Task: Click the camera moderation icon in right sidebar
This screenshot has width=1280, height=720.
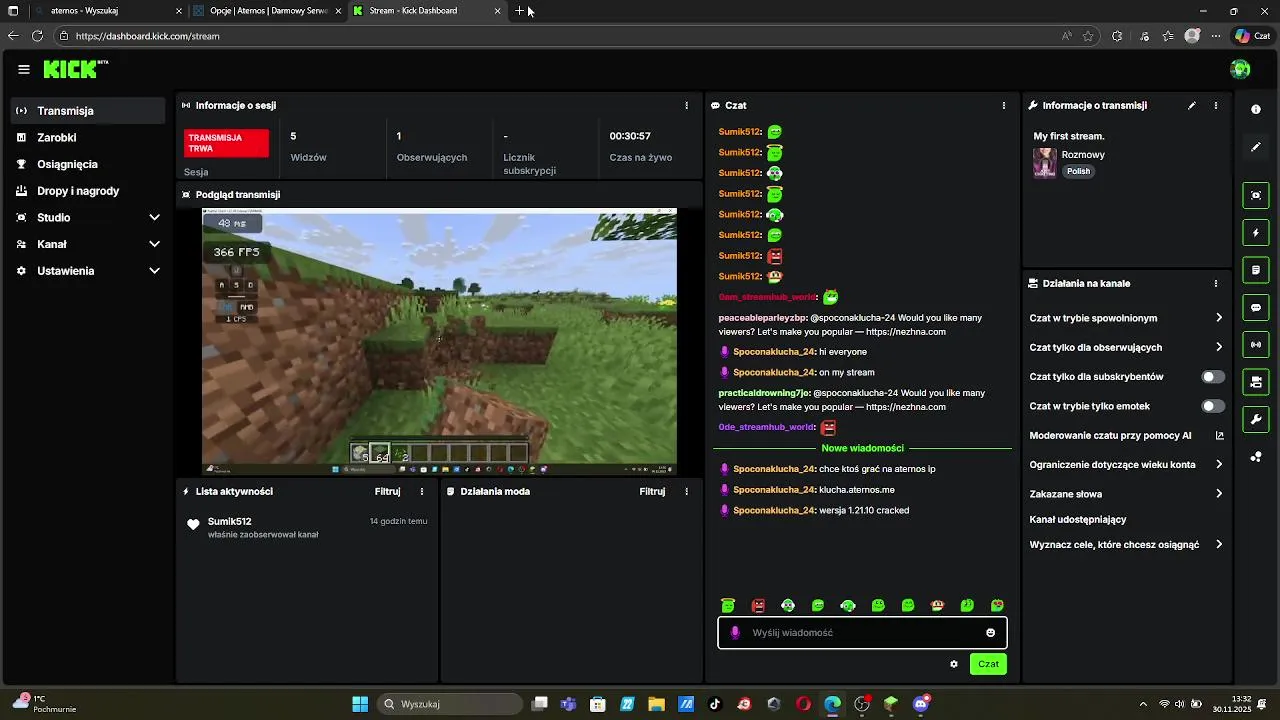Action: (1256, 382)
